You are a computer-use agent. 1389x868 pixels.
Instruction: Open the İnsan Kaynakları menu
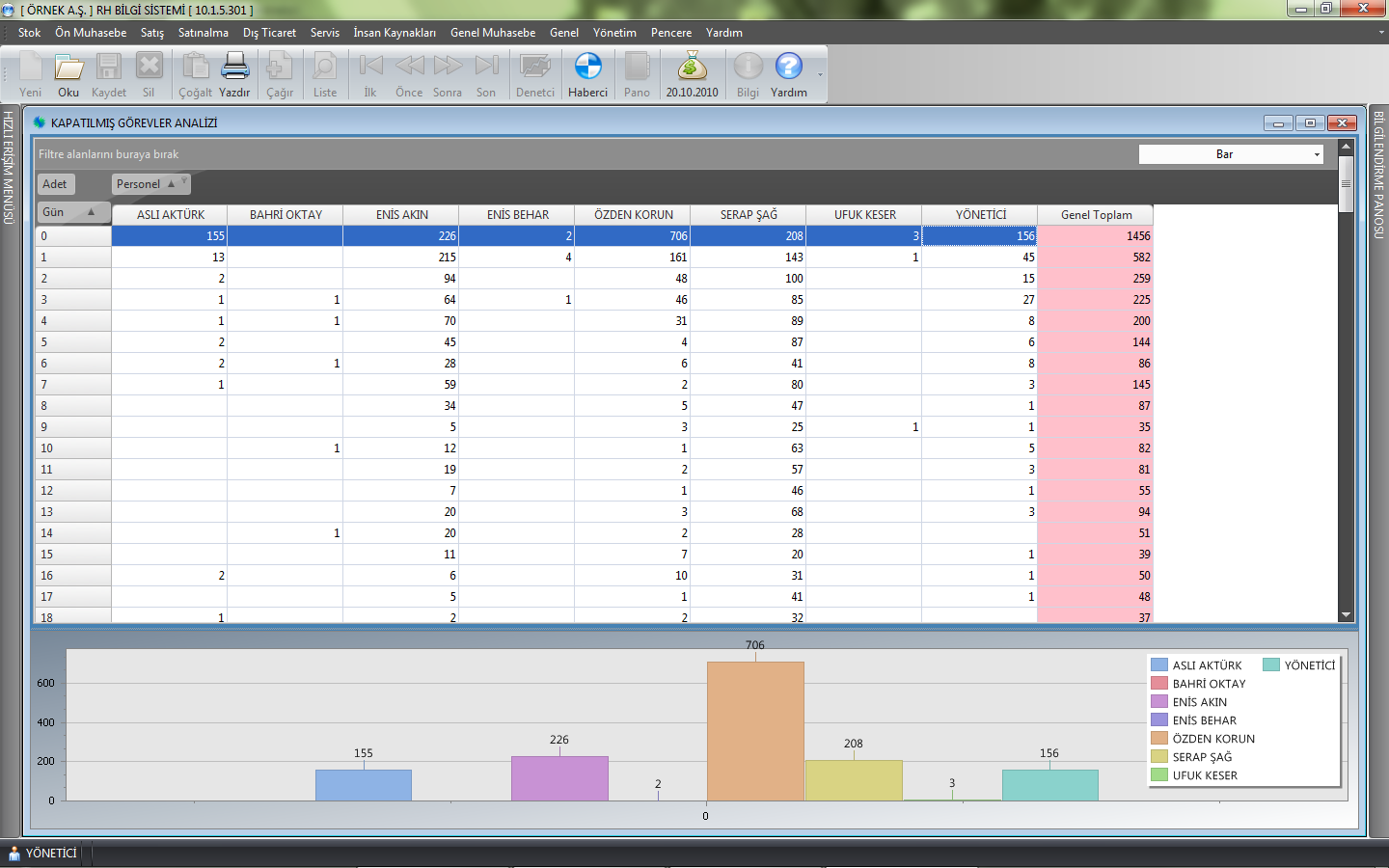pos(394,33)
